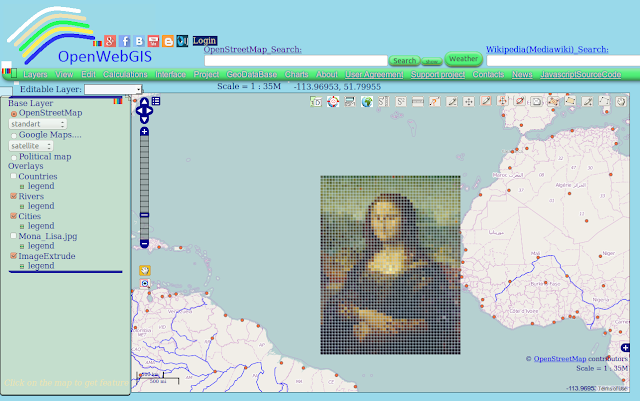Open the Layers menu
The height and width of the screenshot is (401, 640).
click(x=35, y=74)
